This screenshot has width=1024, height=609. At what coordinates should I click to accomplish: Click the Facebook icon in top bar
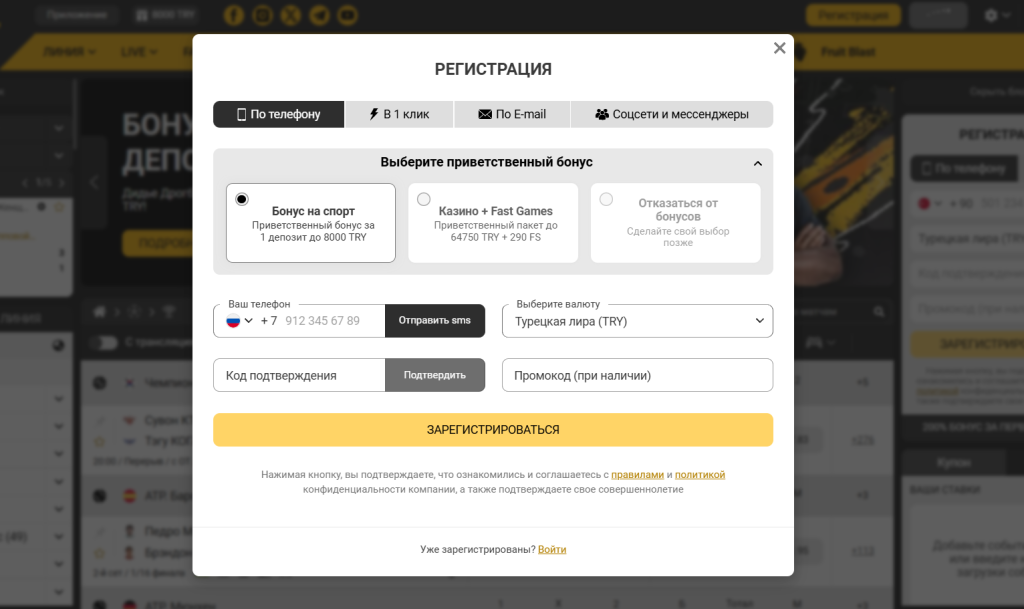click(x=234, y=15)
